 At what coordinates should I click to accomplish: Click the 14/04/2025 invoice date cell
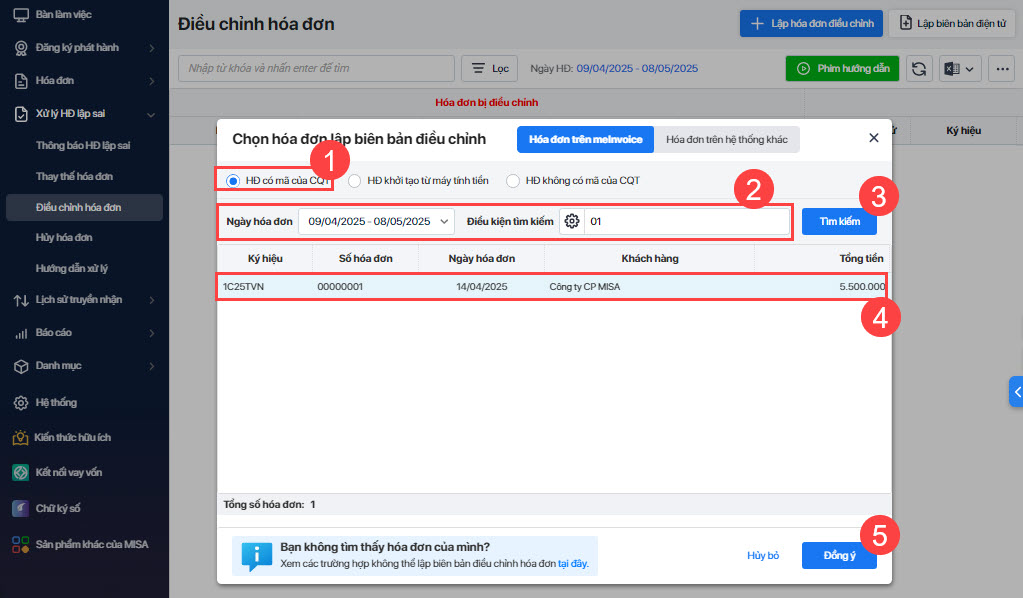click(481, 287)
